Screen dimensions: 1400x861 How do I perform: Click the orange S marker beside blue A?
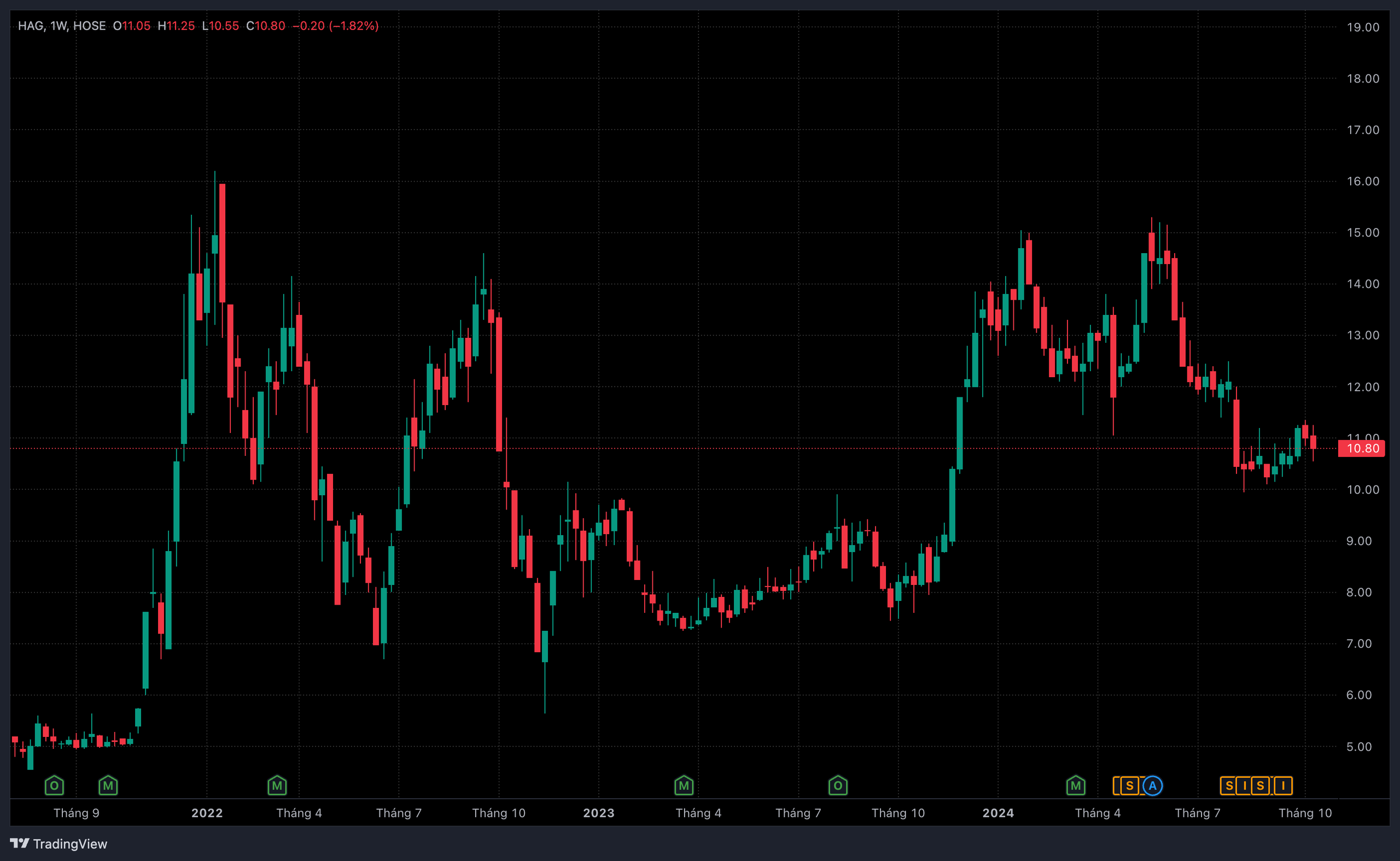tap(1129, 786)
